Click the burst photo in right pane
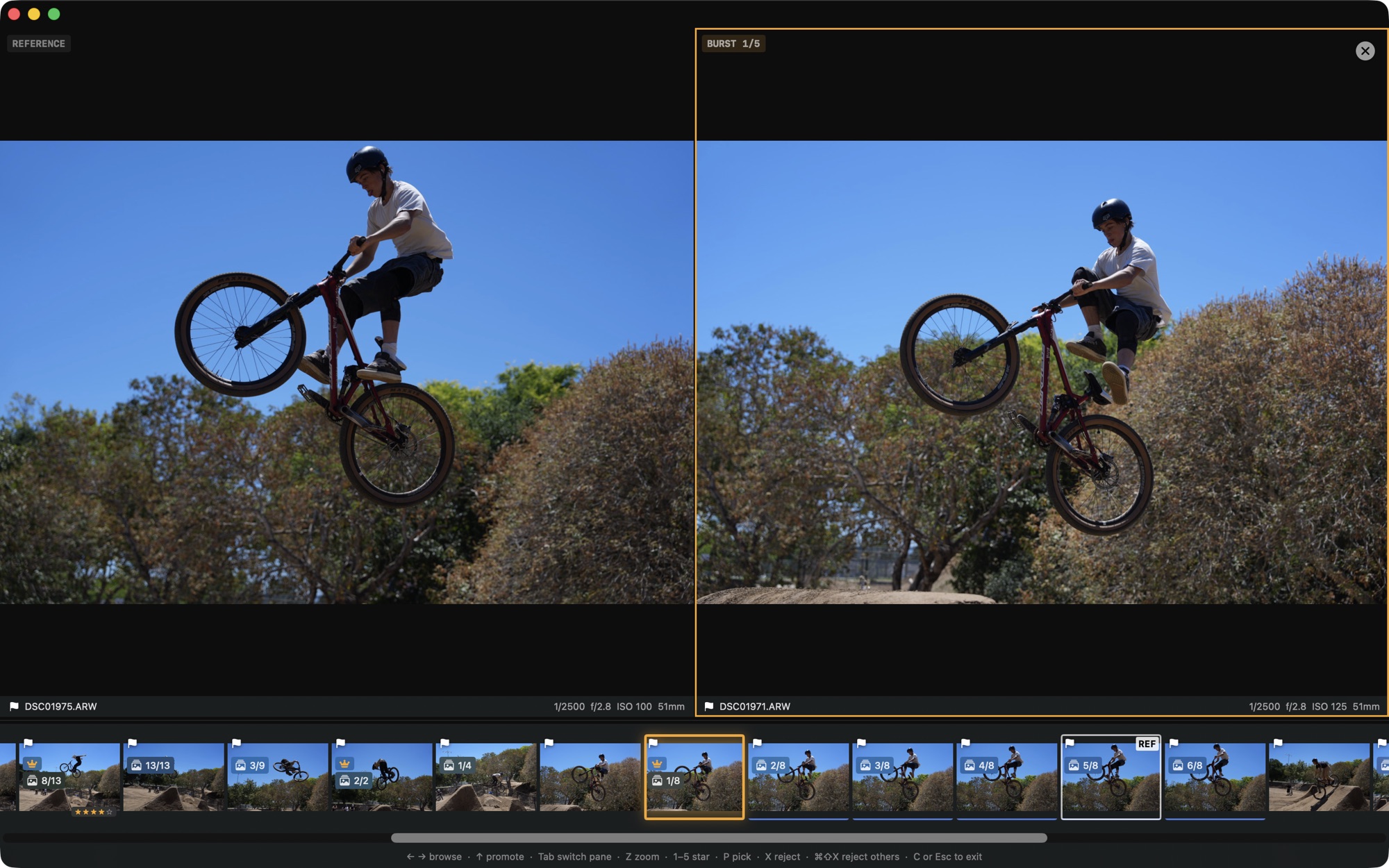 point(1042,372)
